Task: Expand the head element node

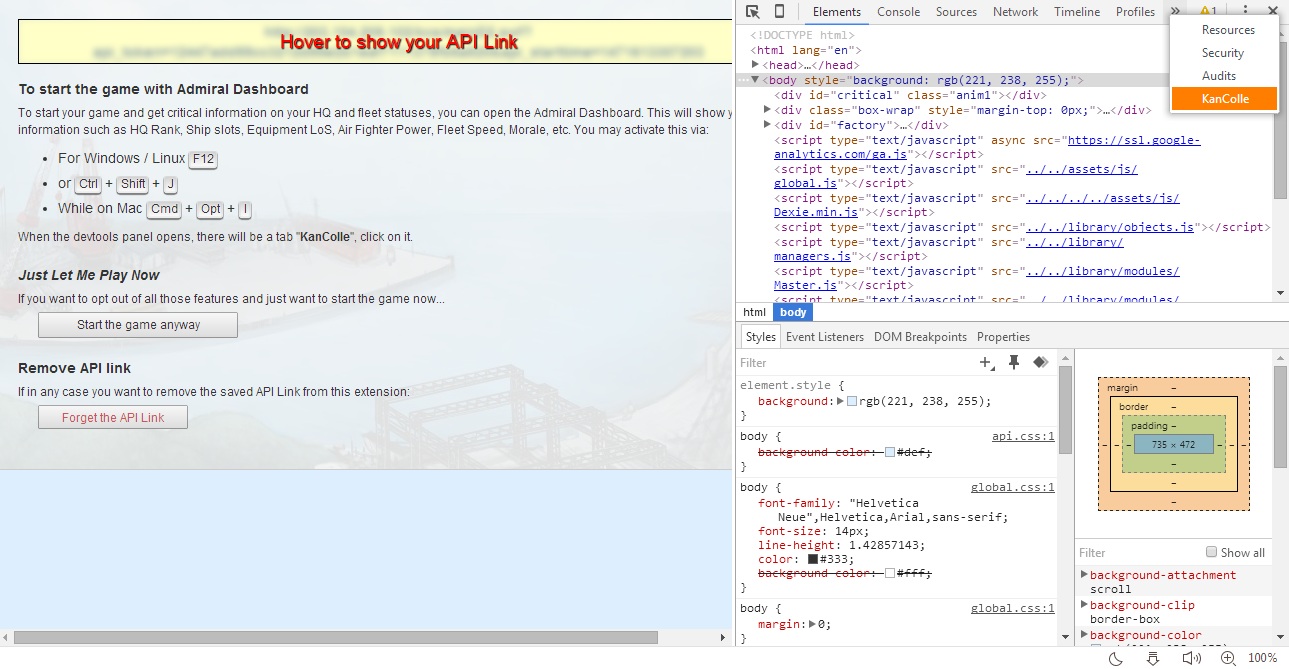Action: point(756,64)
